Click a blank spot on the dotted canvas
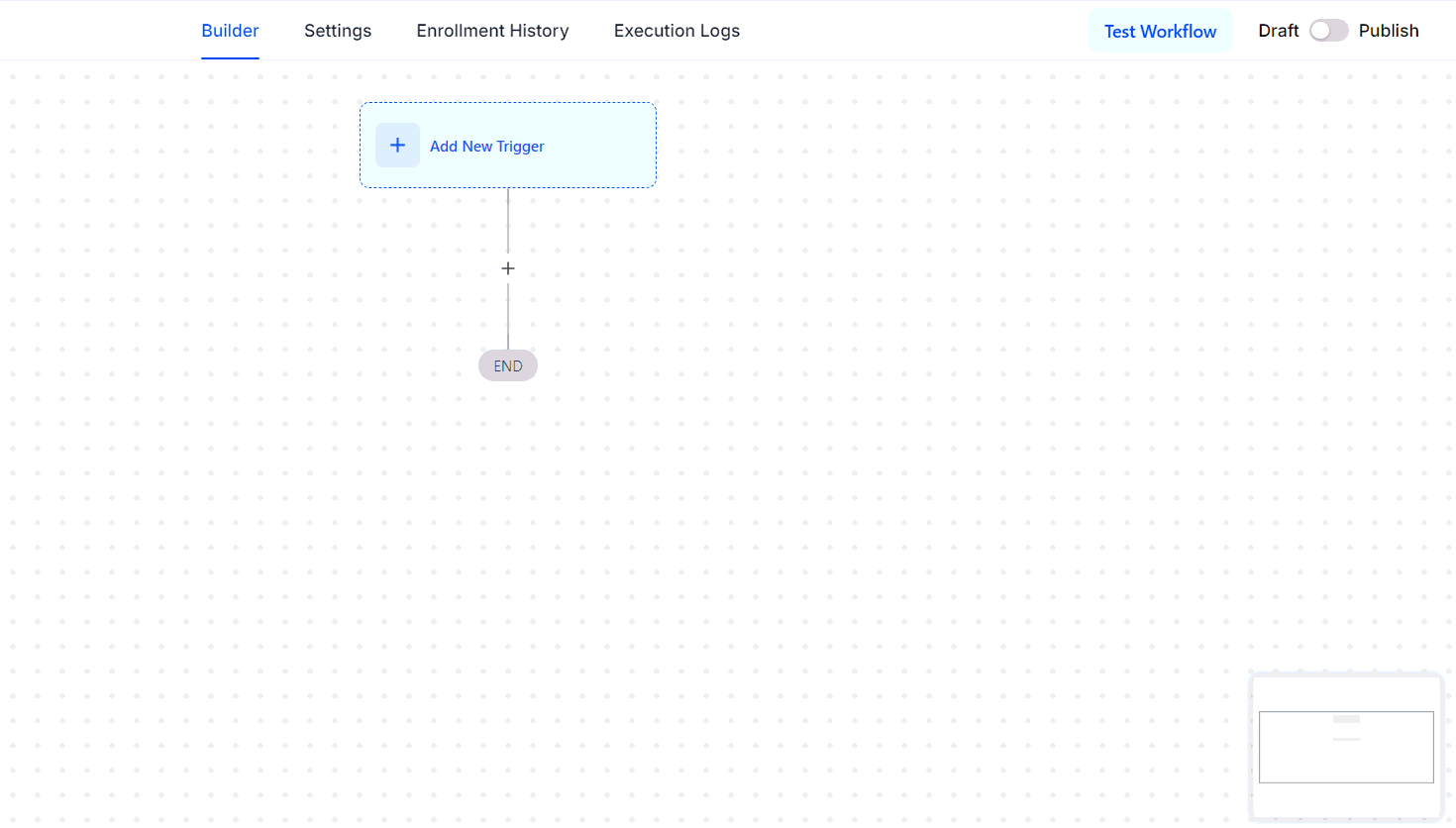Image resolution: width=1456 pixels, height=828 pixels. [891, 446]
